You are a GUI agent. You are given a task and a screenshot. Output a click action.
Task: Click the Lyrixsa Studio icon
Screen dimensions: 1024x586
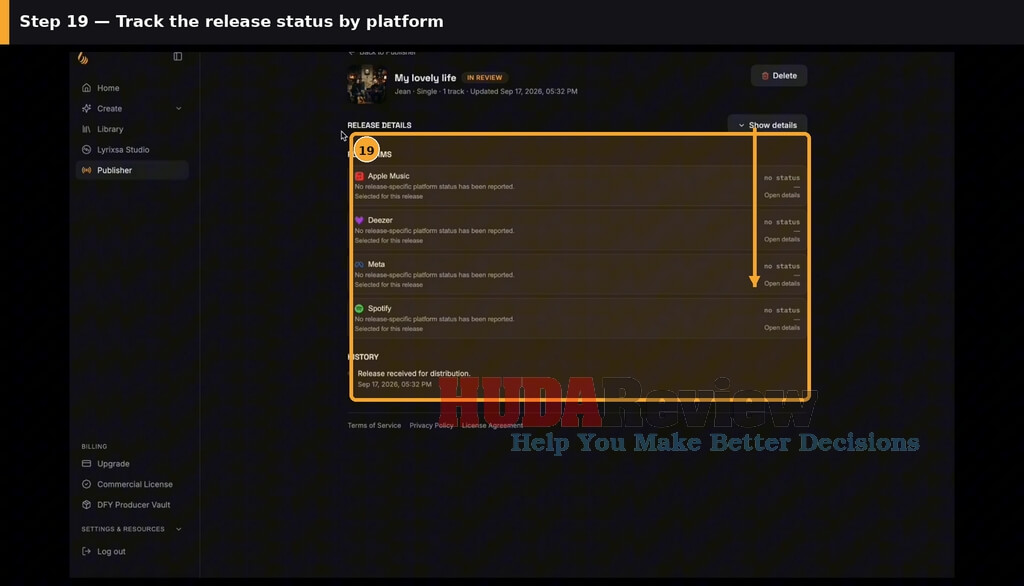click(x=86, y=150)
